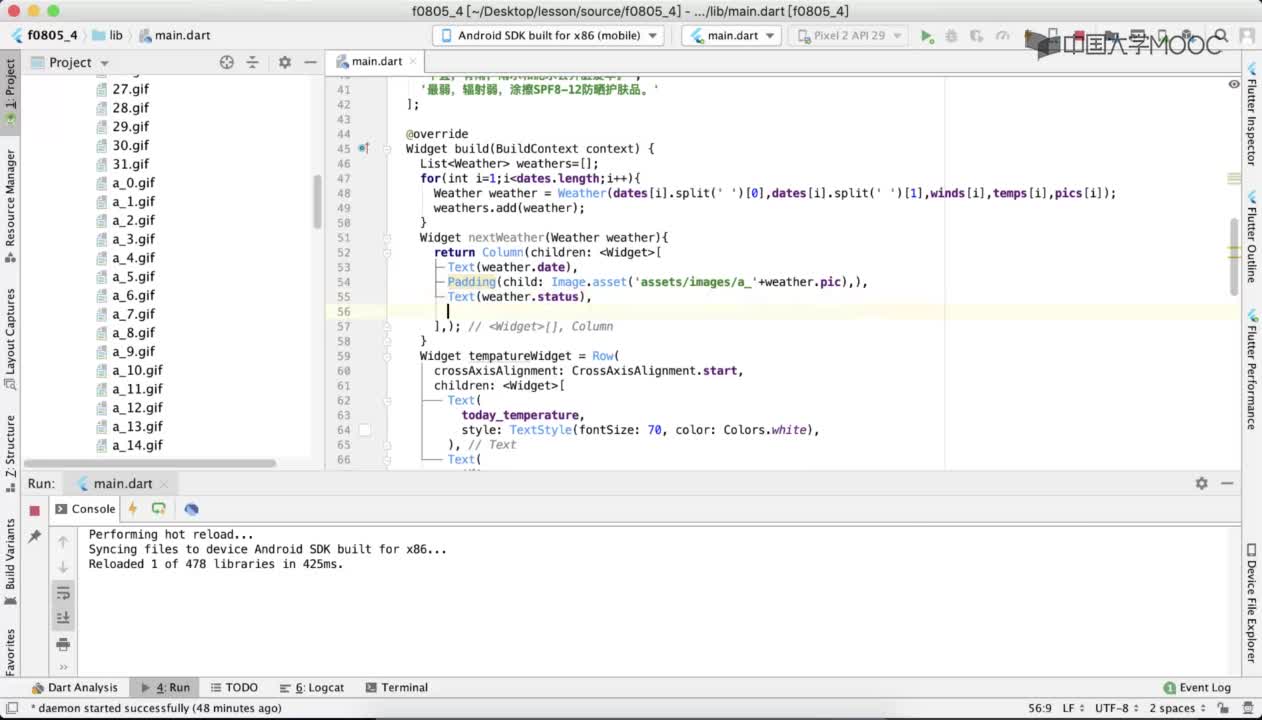The image size is (1262, 720).
Task: Switch to the Console tab
Action: point(85,508)
